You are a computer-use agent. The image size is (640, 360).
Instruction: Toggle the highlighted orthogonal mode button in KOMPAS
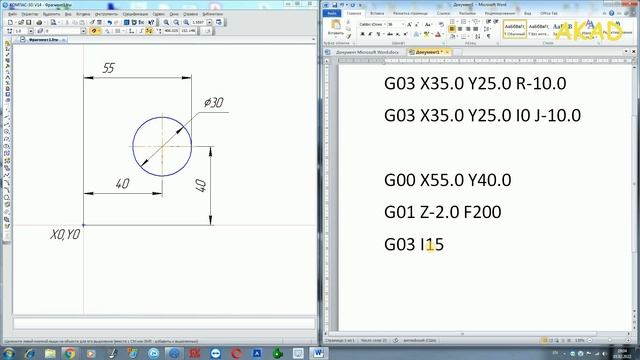pyautogui.click(x=149, y=31)
